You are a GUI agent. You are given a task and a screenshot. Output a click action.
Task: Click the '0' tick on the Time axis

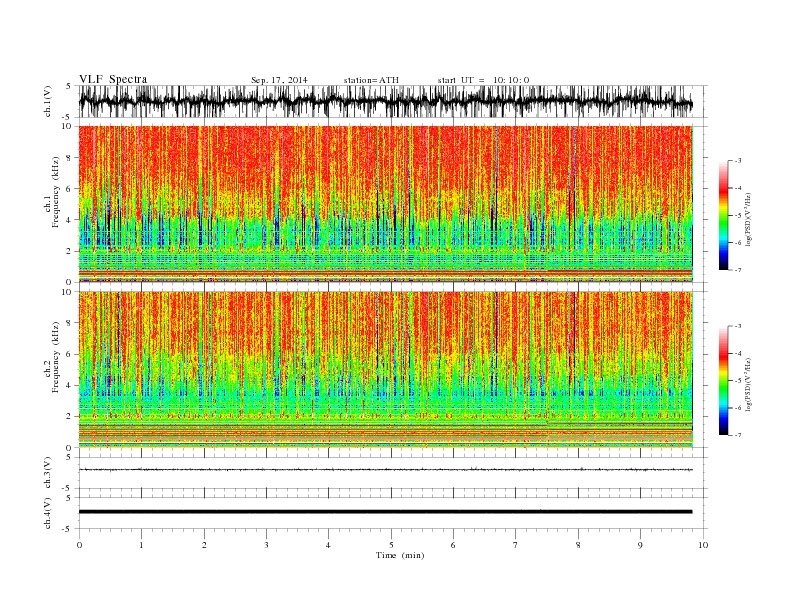(x=79, y=545)
